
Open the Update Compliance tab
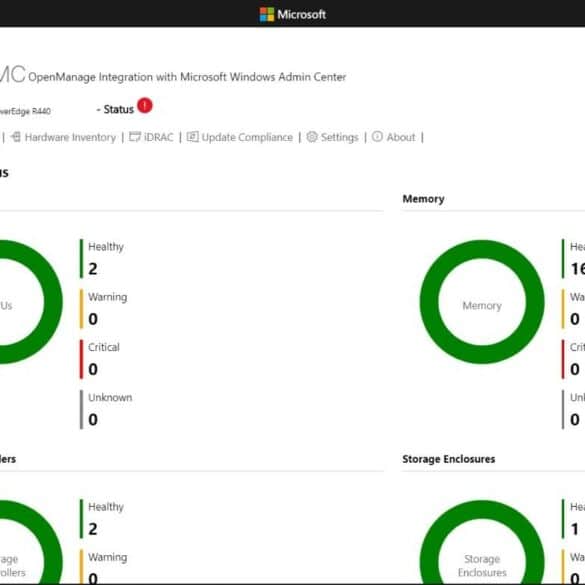click(240, 137)
